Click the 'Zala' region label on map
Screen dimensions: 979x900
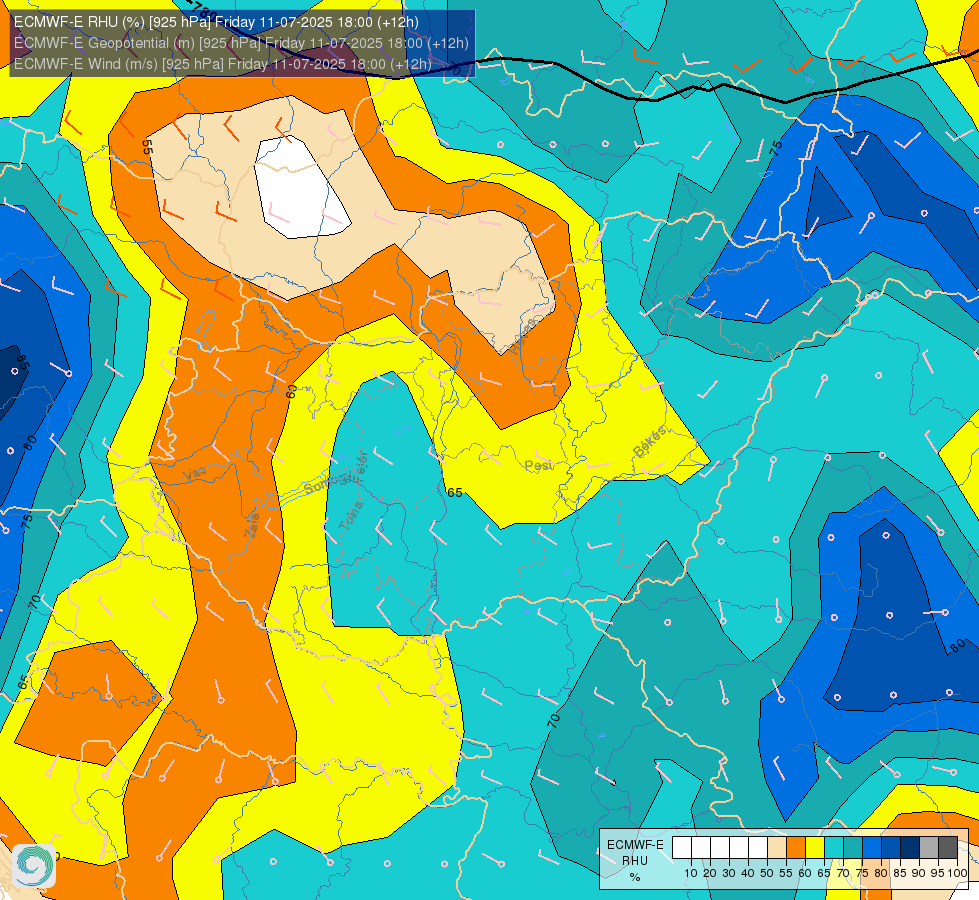pos(252,527)
